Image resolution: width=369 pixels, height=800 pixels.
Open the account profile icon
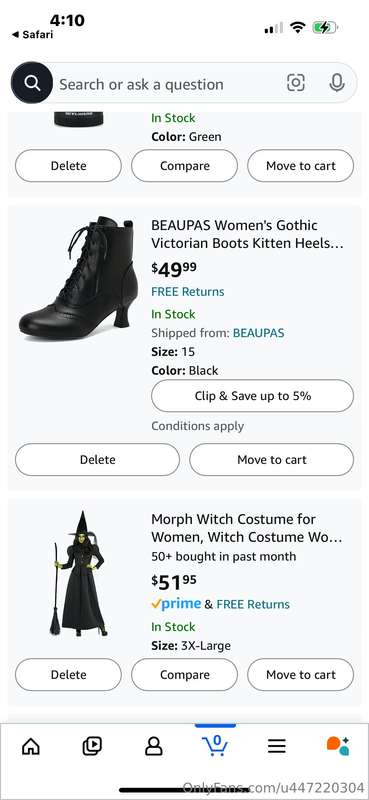(x=153, y=746)
